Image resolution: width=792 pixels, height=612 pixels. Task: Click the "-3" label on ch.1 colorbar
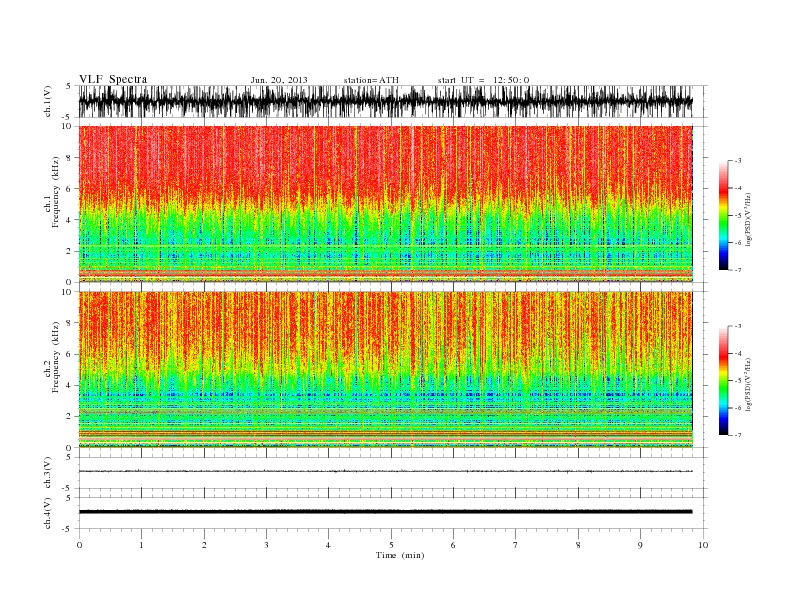[x=738, y=161]
